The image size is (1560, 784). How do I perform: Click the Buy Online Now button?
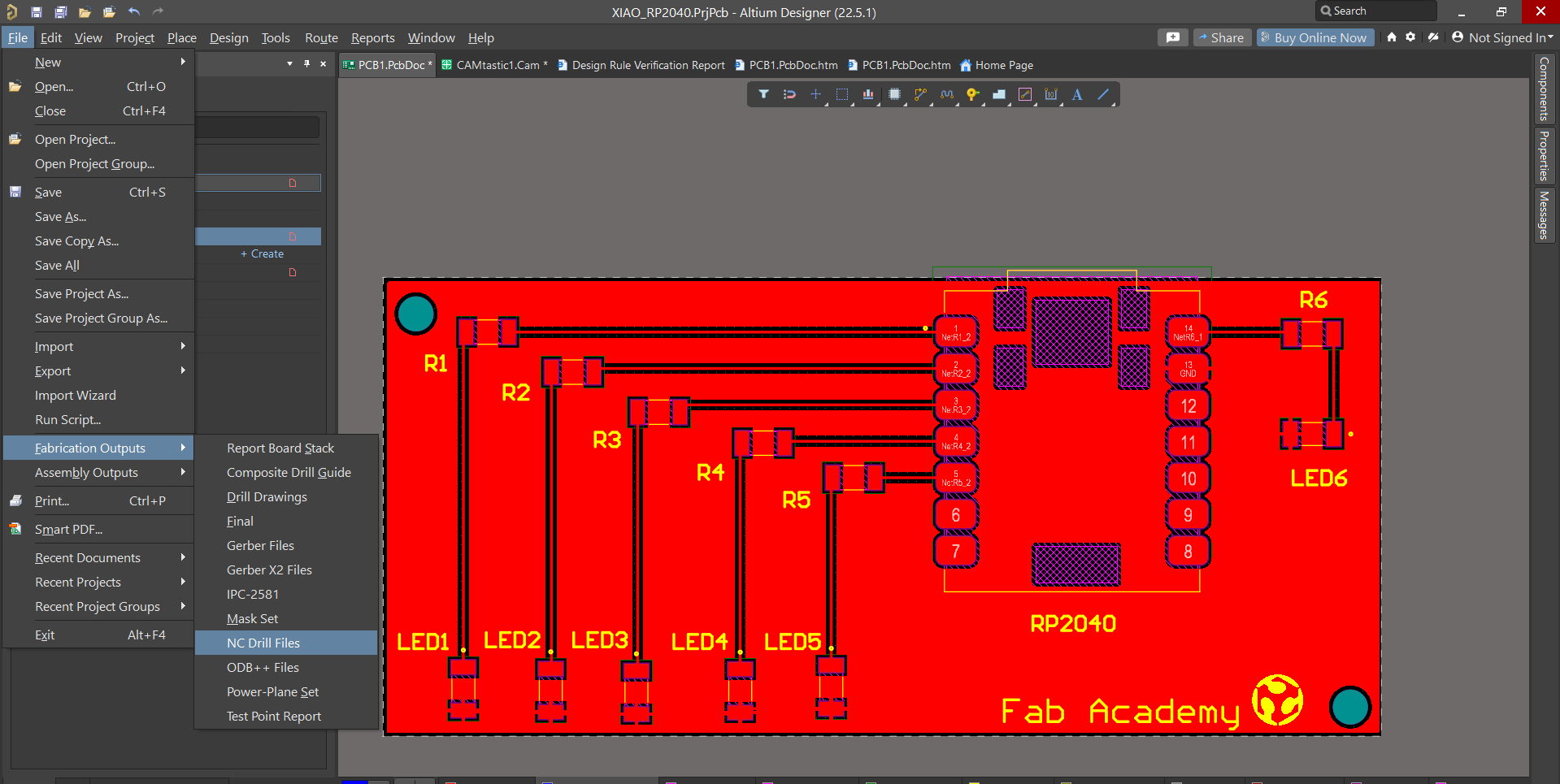pos(1315,37)
